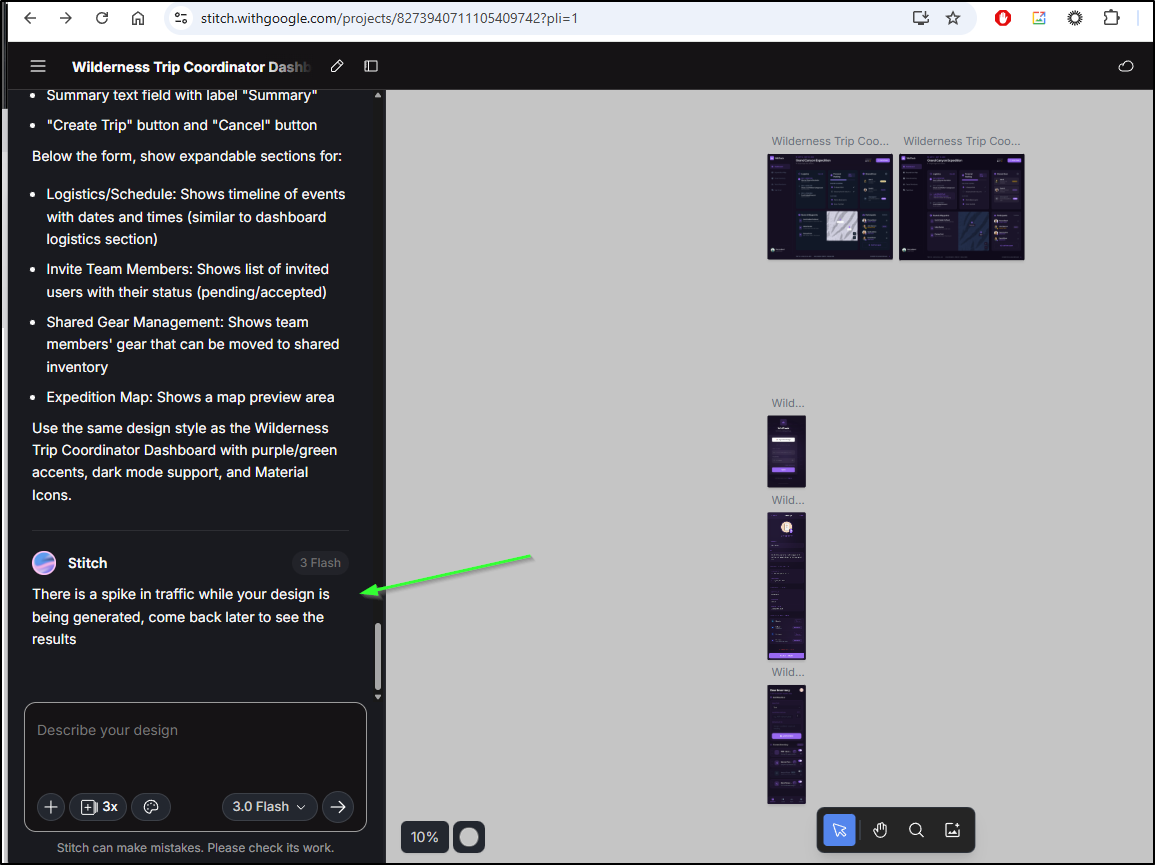Open the theme palette icon
The image size is (1155, 865).
[x=151, y=807]
